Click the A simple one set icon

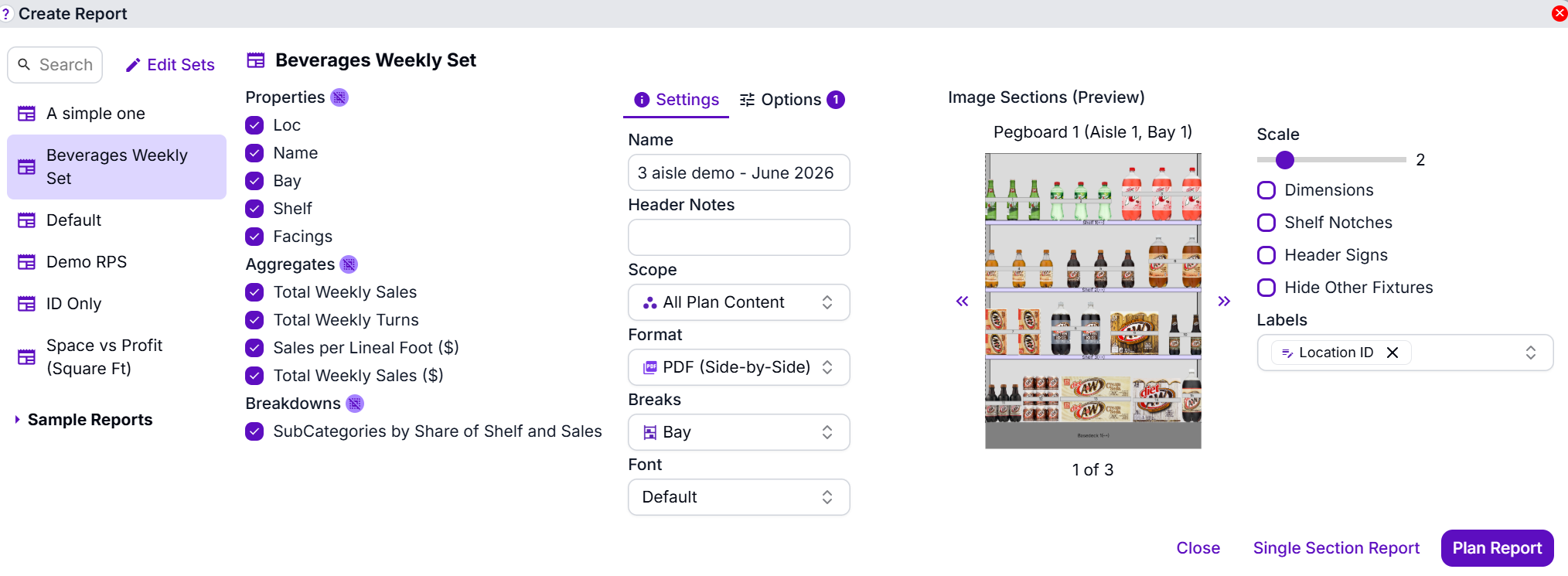point(26,114)
